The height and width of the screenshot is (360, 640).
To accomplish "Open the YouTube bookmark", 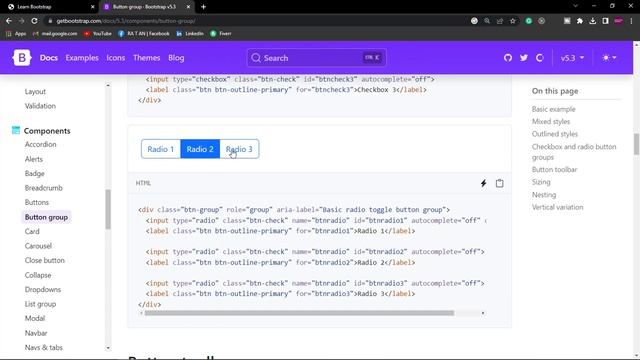I will tap(98, 34).
